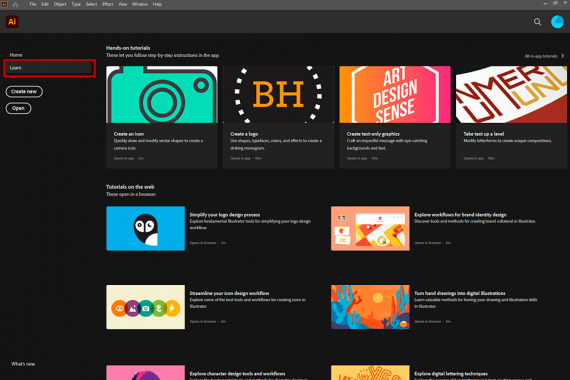Open the Edit menu
Viewport: 570px width, 380px height.
coord(45,4)
